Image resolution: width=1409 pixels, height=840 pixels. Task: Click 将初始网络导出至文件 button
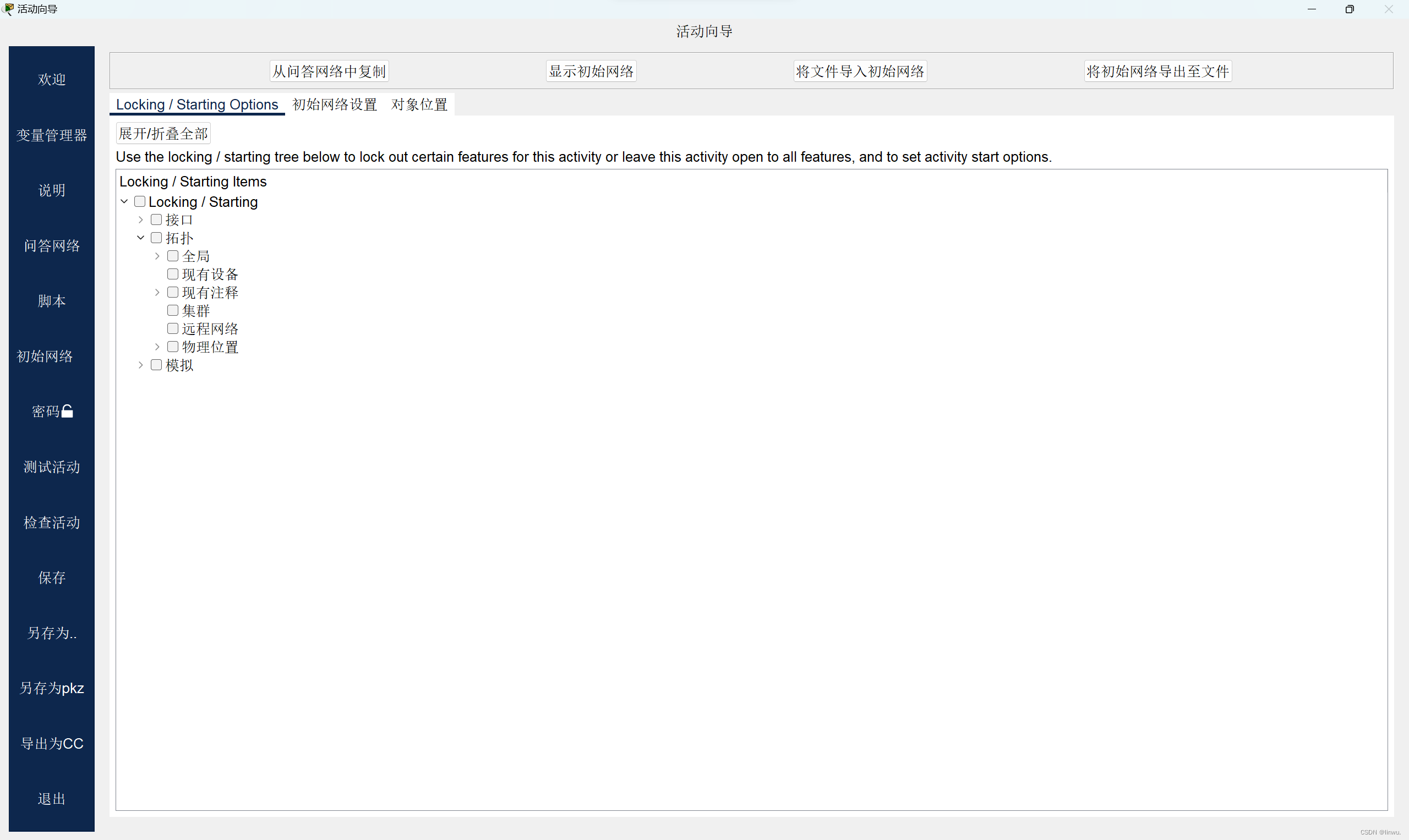pos(1157,71)
